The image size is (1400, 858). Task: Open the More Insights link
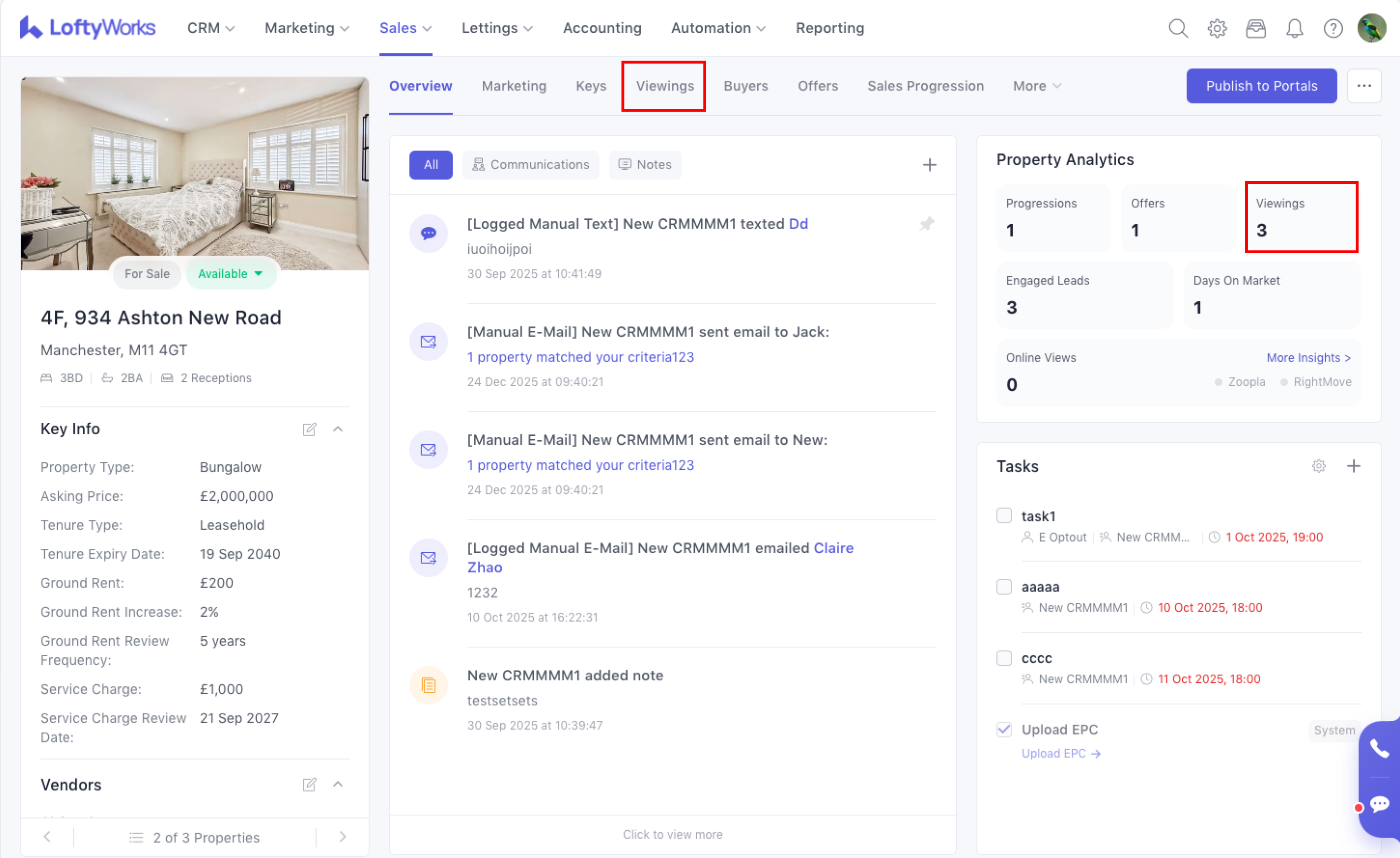[1308, 358]
